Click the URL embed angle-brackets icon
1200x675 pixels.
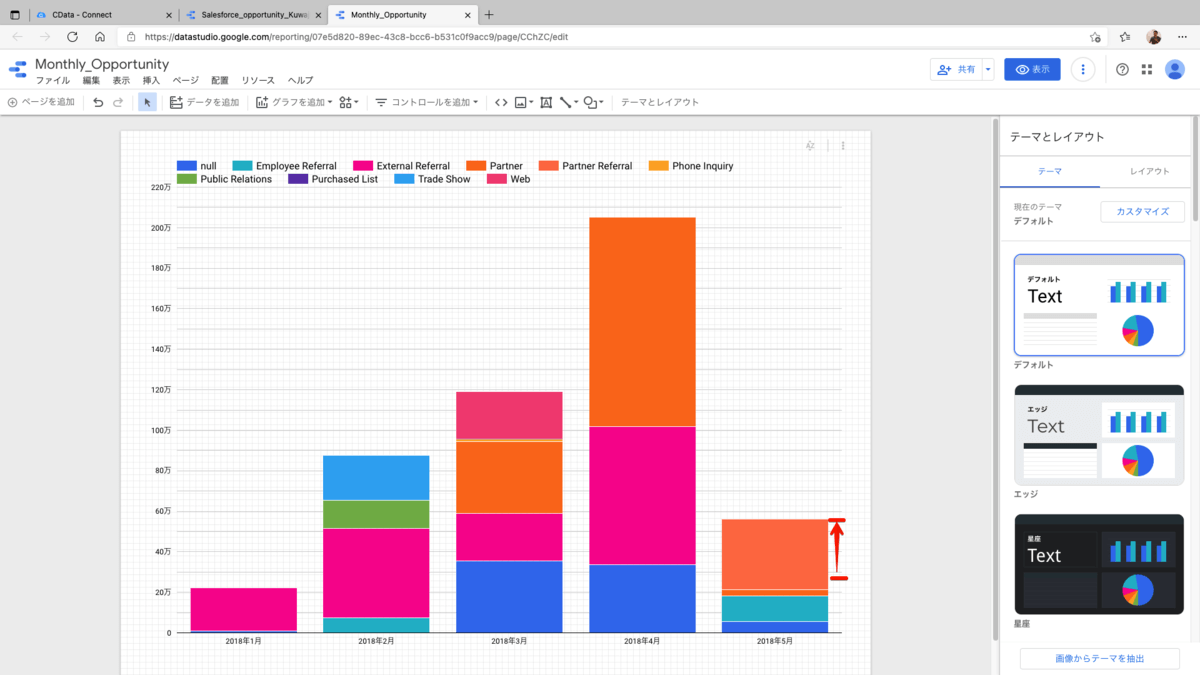501,102
